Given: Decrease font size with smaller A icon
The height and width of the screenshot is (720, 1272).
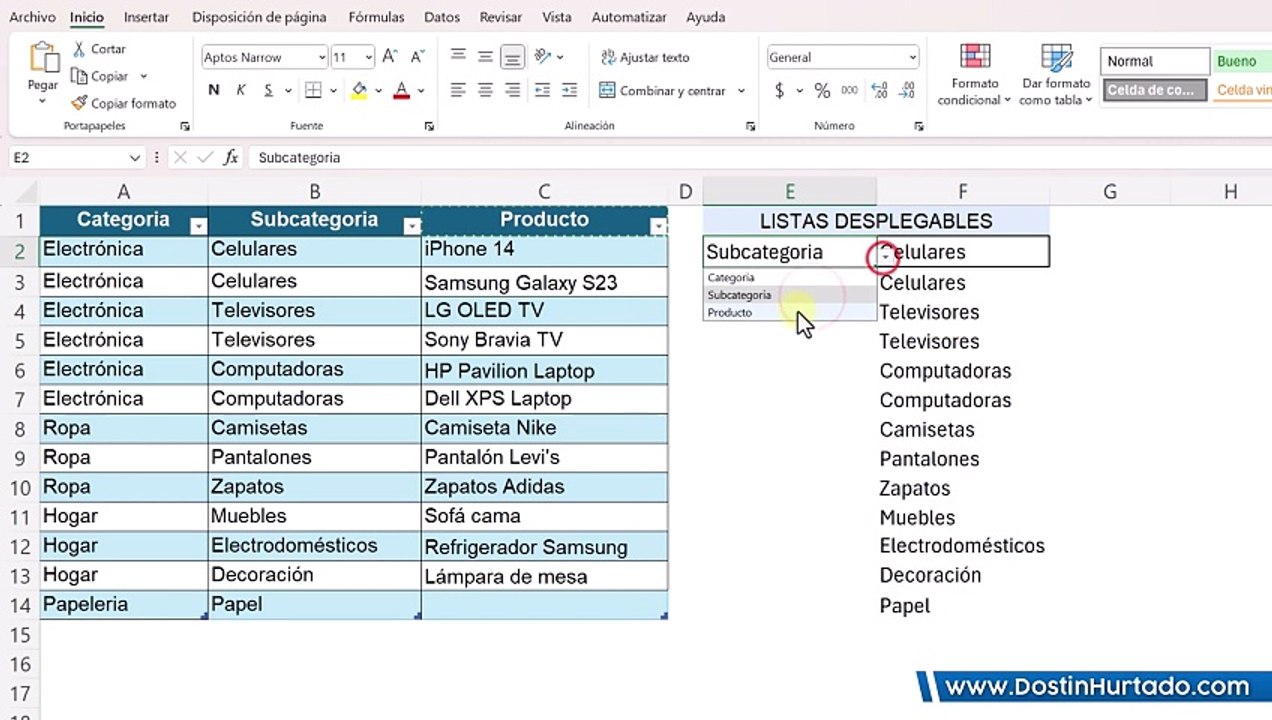Looking at the screenshot, I should point(417,57).
